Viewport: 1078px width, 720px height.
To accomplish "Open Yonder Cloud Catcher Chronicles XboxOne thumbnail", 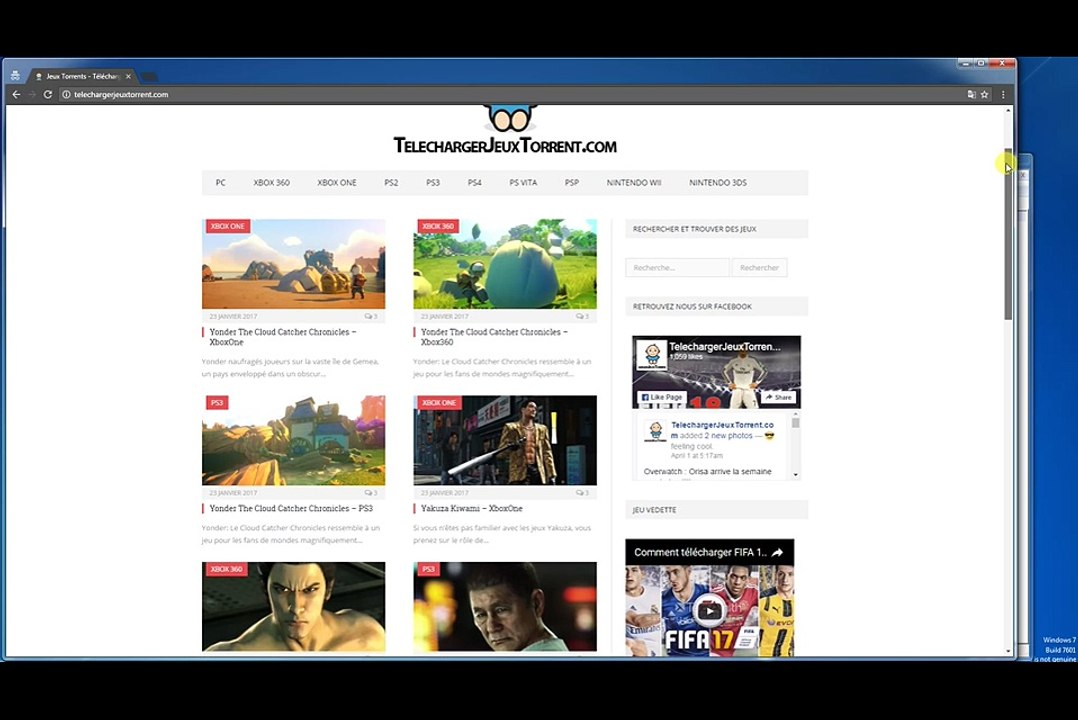I will coord(294,264).
